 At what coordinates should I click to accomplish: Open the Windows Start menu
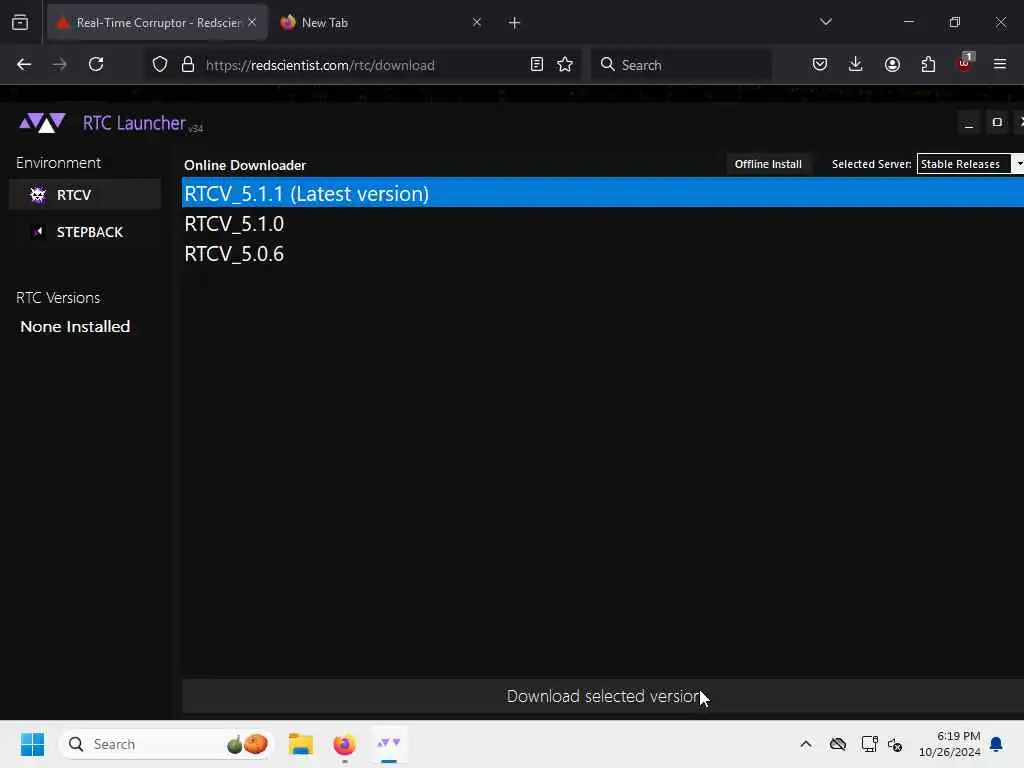pyautogui.click(x=33, y=744)
